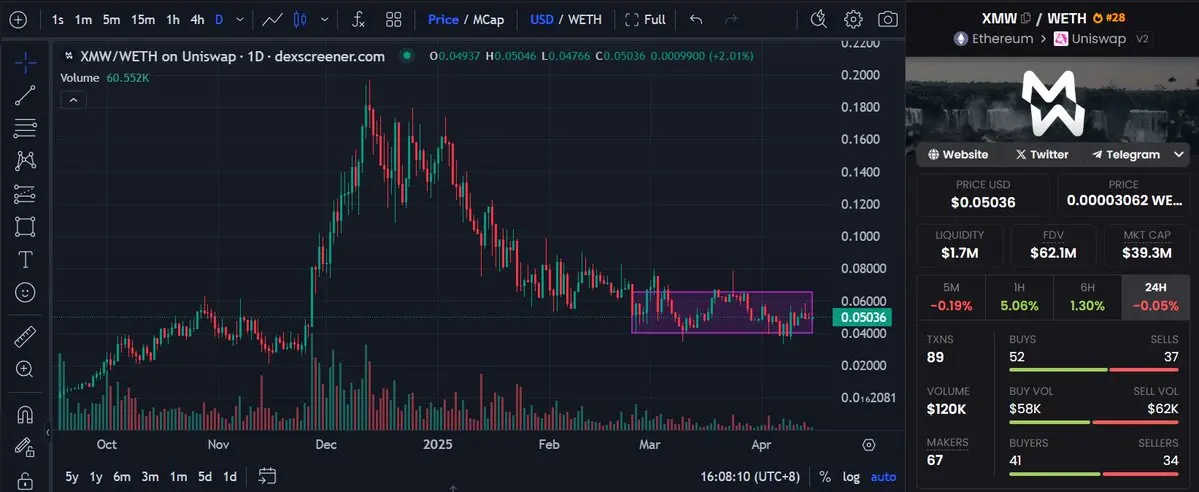1199x492 pixels.
Task: Open the Telegram link
Action: click(x=1126, y=155)
